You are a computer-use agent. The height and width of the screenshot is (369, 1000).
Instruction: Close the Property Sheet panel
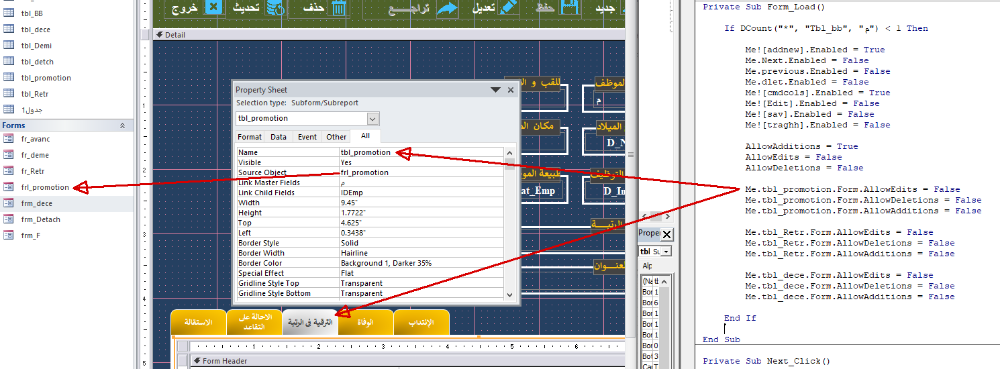(x=510, y=90)
